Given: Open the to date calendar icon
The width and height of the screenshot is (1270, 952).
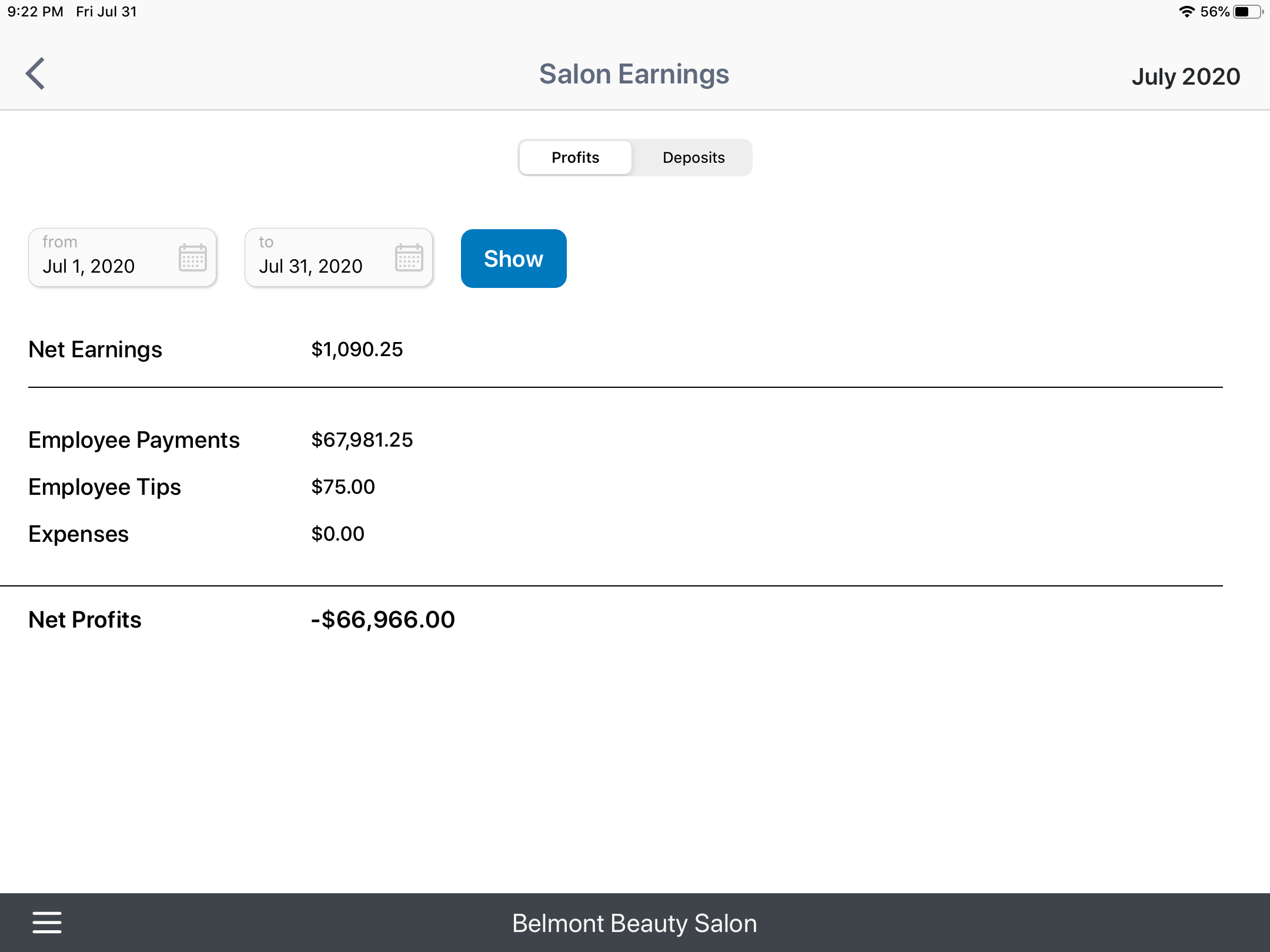Looking at the screenshot, I should [x=409, y=258].
